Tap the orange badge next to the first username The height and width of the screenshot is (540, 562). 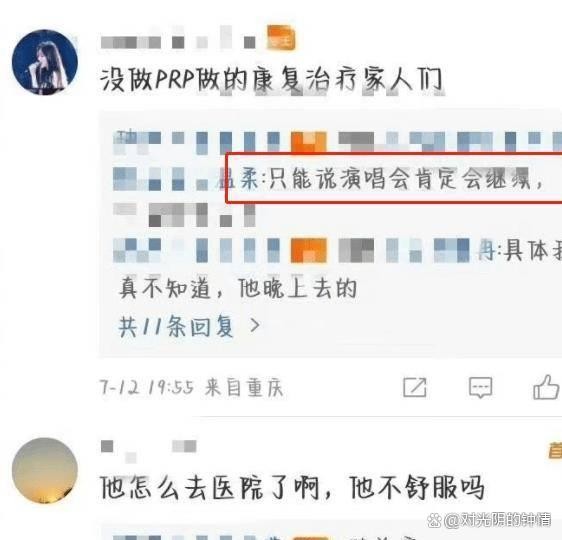(x=281, y=37)
